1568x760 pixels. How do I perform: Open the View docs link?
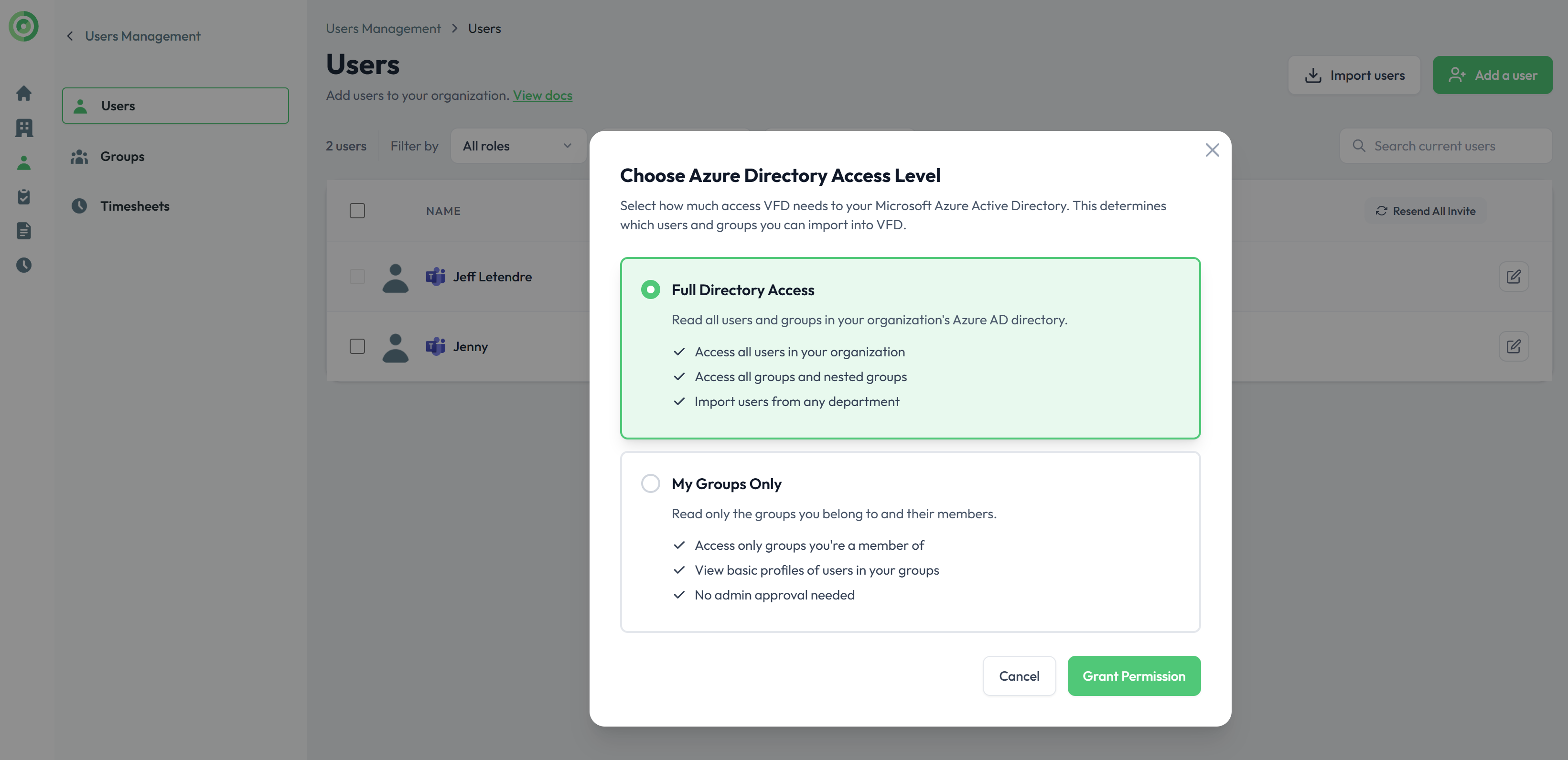pos(542,96)
